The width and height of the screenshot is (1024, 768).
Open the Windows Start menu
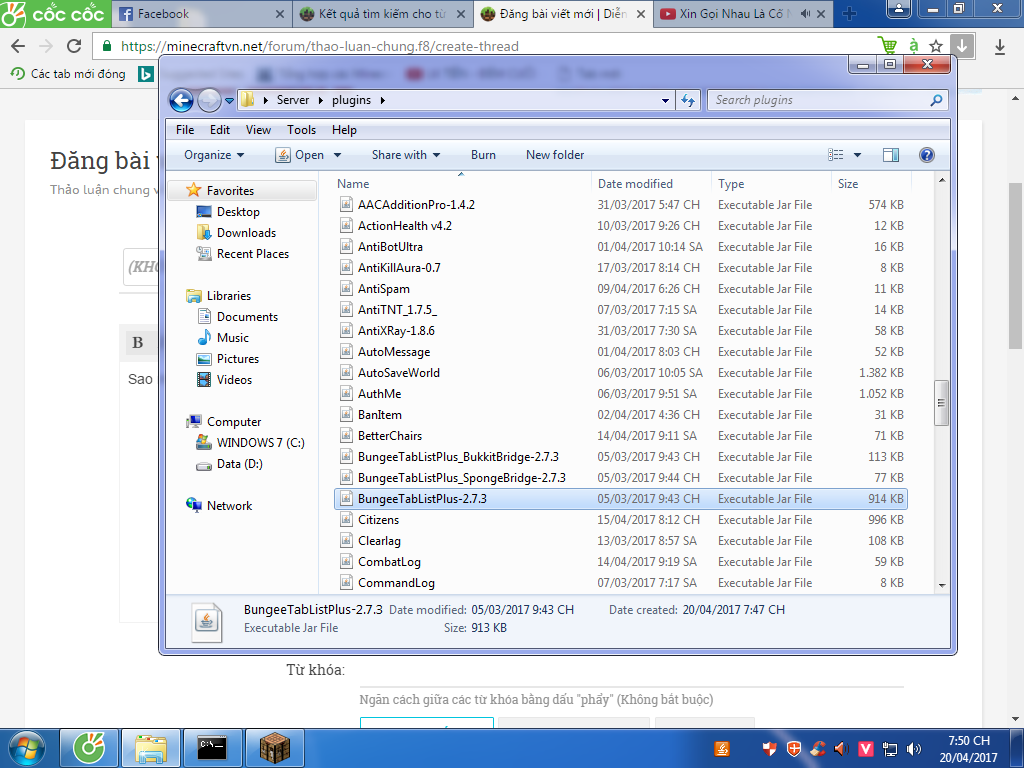click(x=26, y=748)
